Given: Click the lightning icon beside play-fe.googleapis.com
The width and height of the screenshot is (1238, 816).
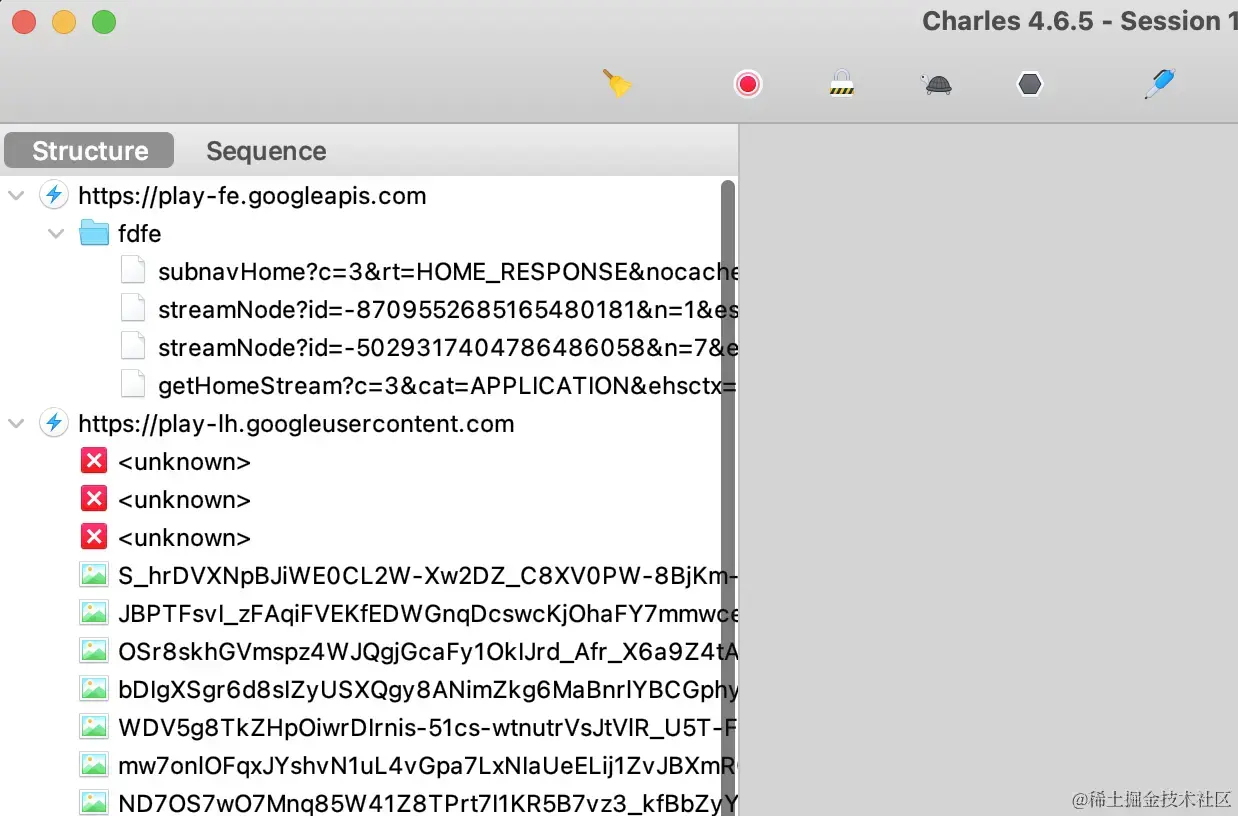Looking at the screenshot, I should tap(53, 196).
